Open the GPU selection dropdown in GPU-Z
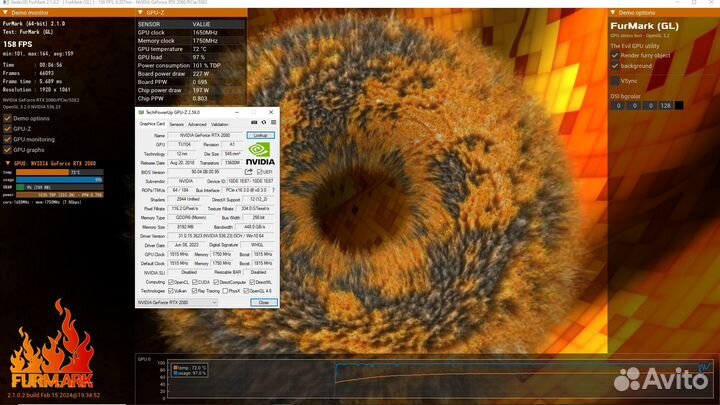The width and height of the screenshot is (720, 405). 177,303
